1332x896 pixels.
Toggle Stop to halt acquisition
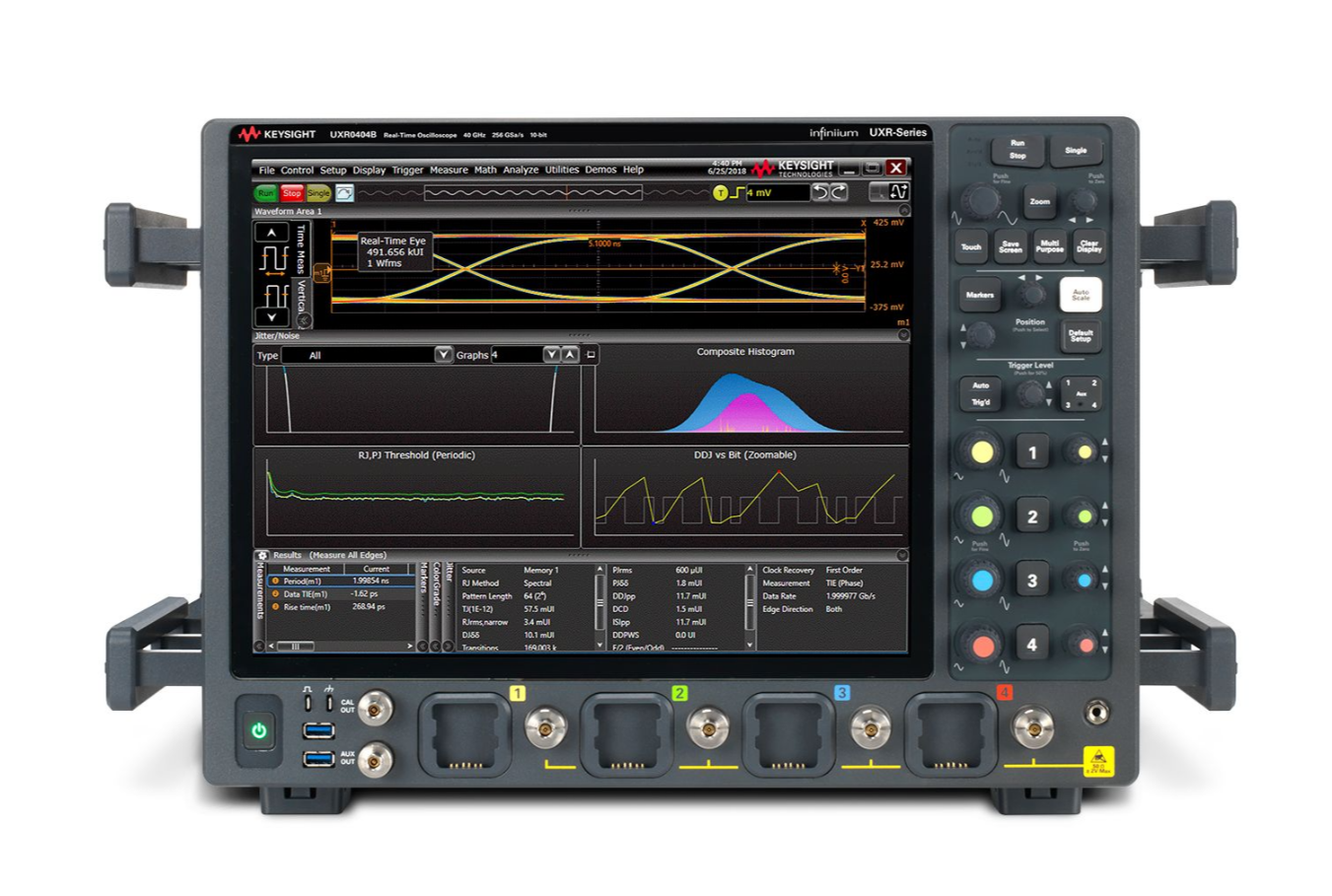pos(292,193)
